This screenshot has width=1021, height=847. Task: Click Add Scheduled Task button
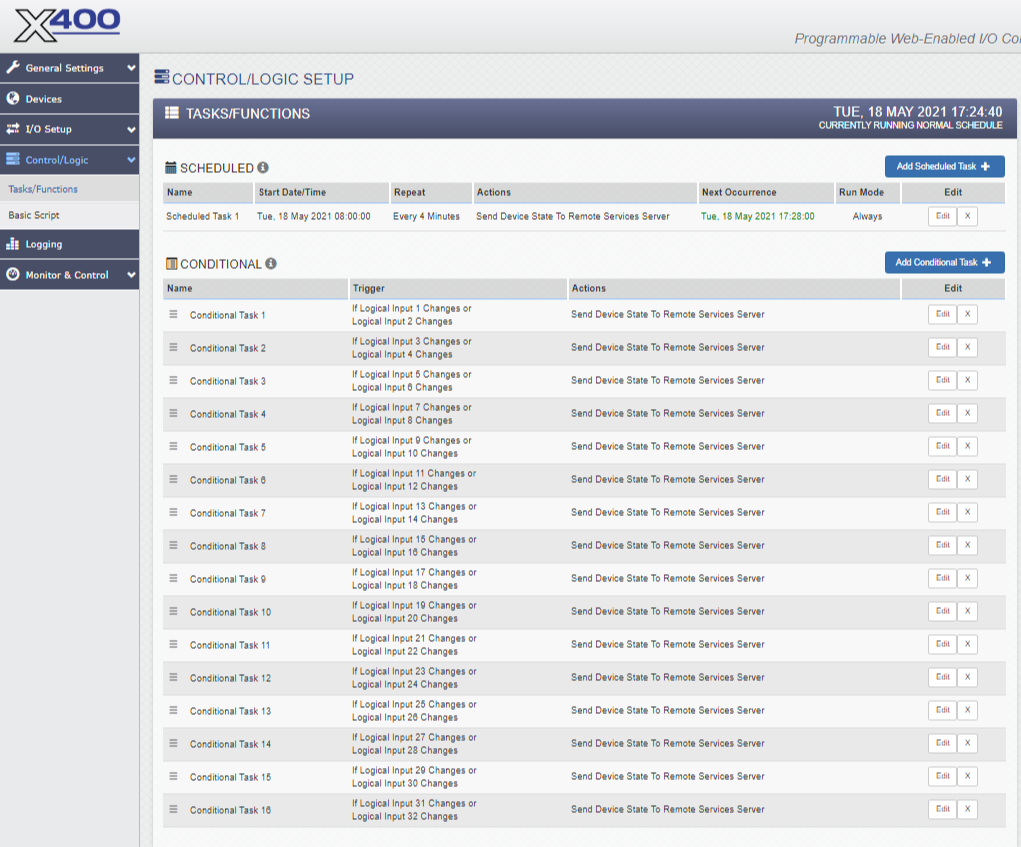(x=944, y=167)
